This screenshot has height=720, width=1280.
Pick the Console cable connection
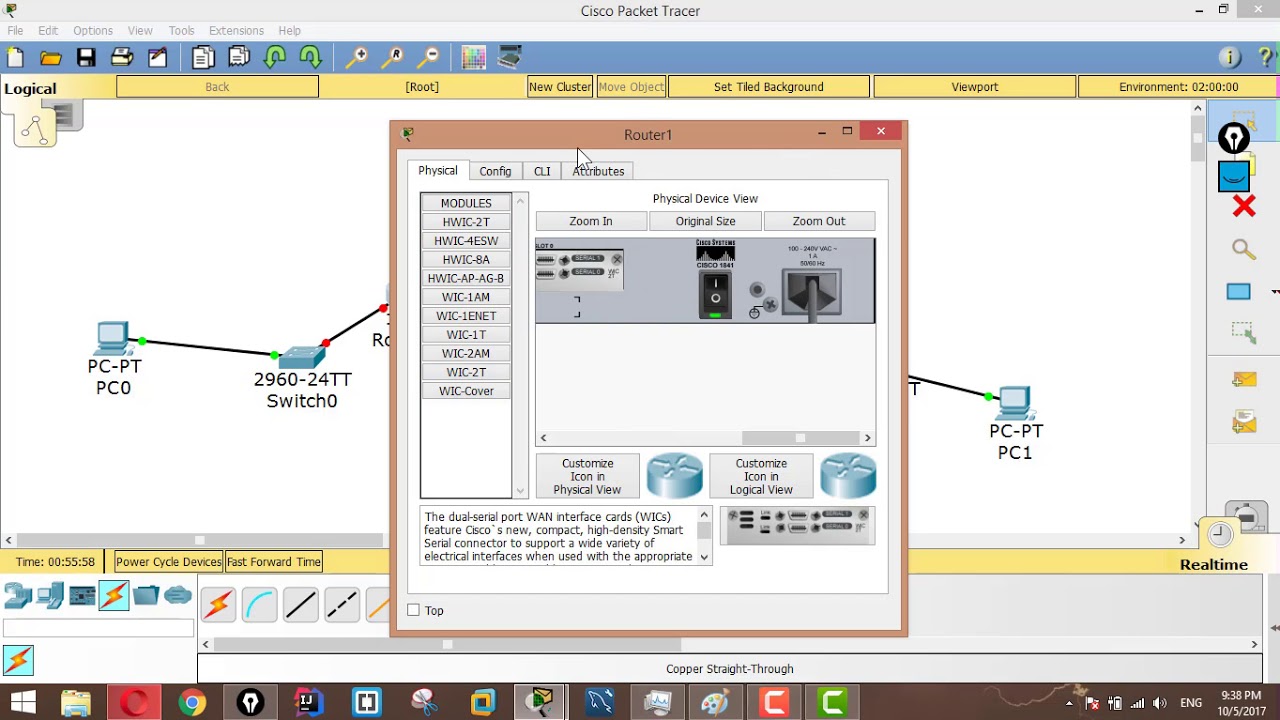[259, 604]
